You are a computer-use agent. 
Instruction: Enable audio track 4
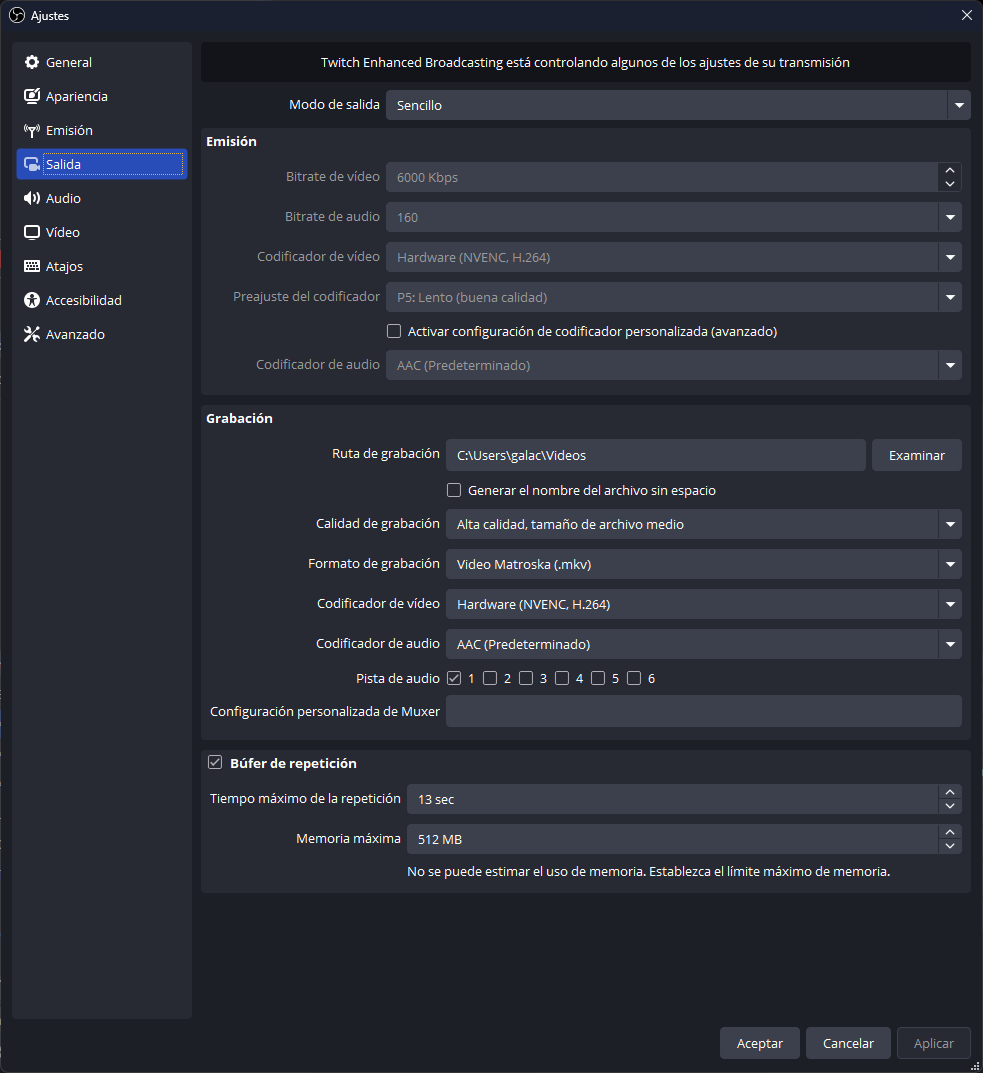[562, 678]
